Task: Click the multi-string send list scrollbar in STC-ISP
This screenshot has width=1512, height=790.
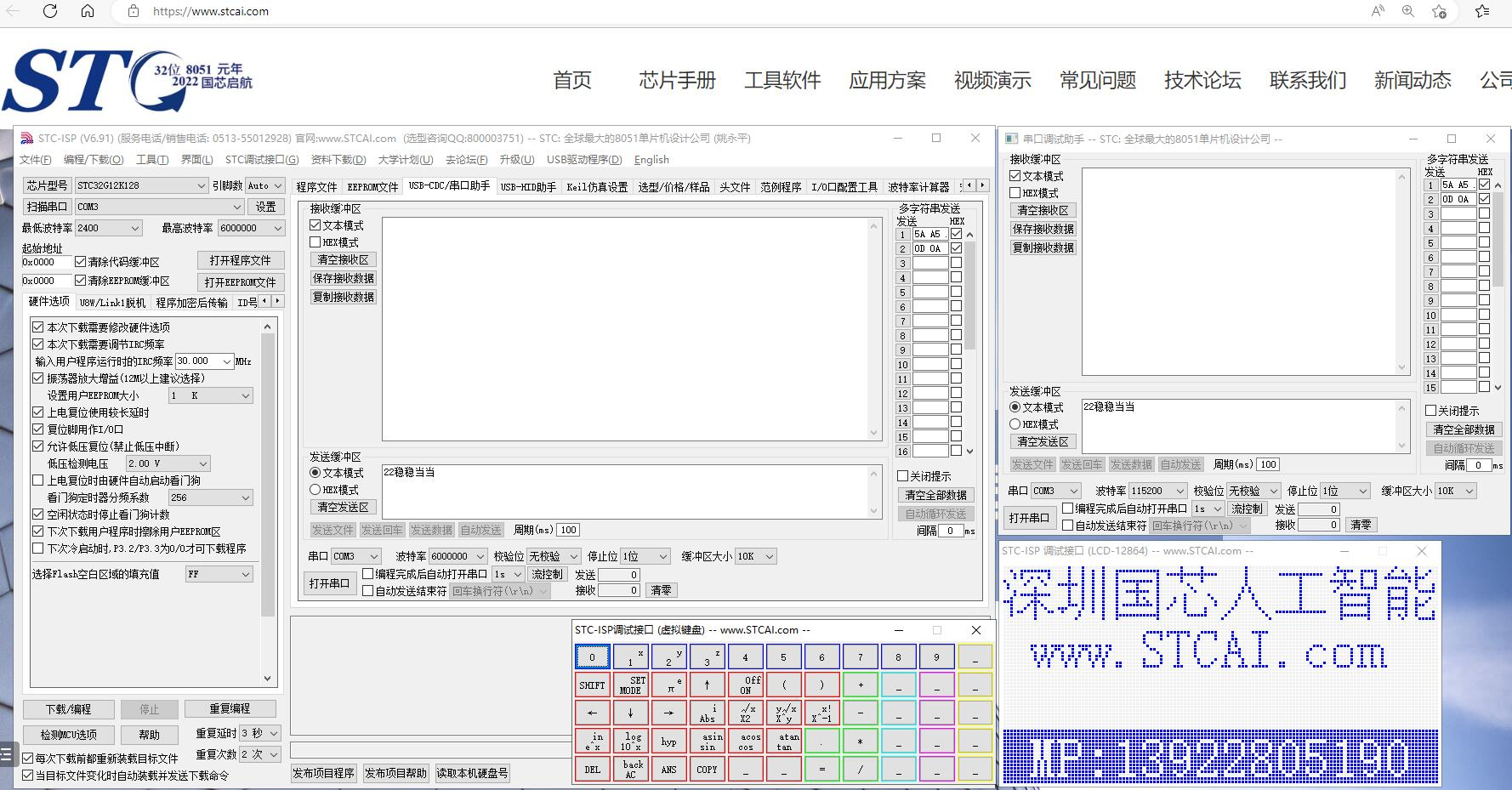Action: pyautogui.click(x=969, y=343)
